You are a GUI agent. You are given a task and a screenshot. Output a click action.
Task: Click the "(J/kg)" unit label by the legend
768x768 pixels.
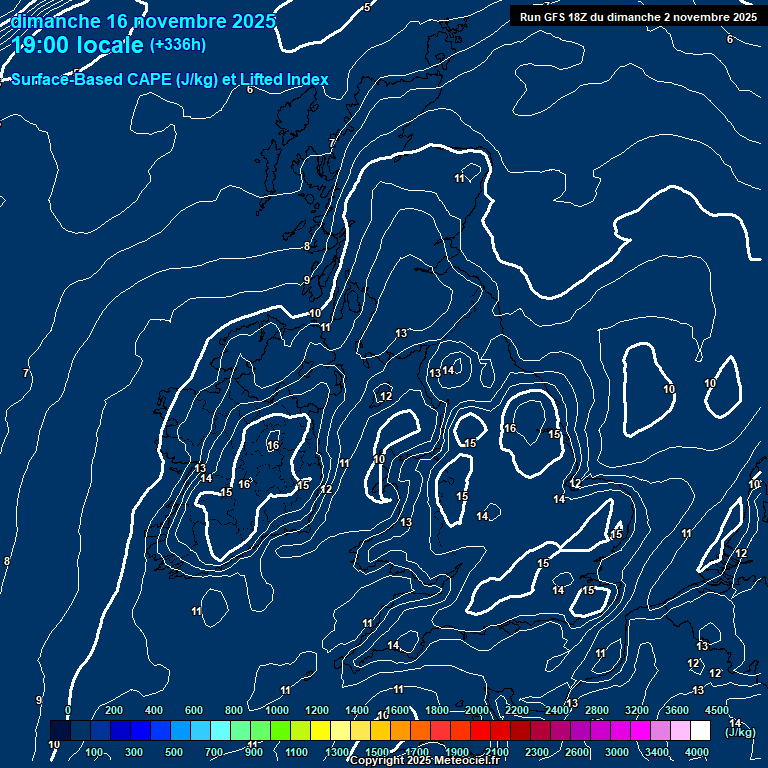coord(740,733)
